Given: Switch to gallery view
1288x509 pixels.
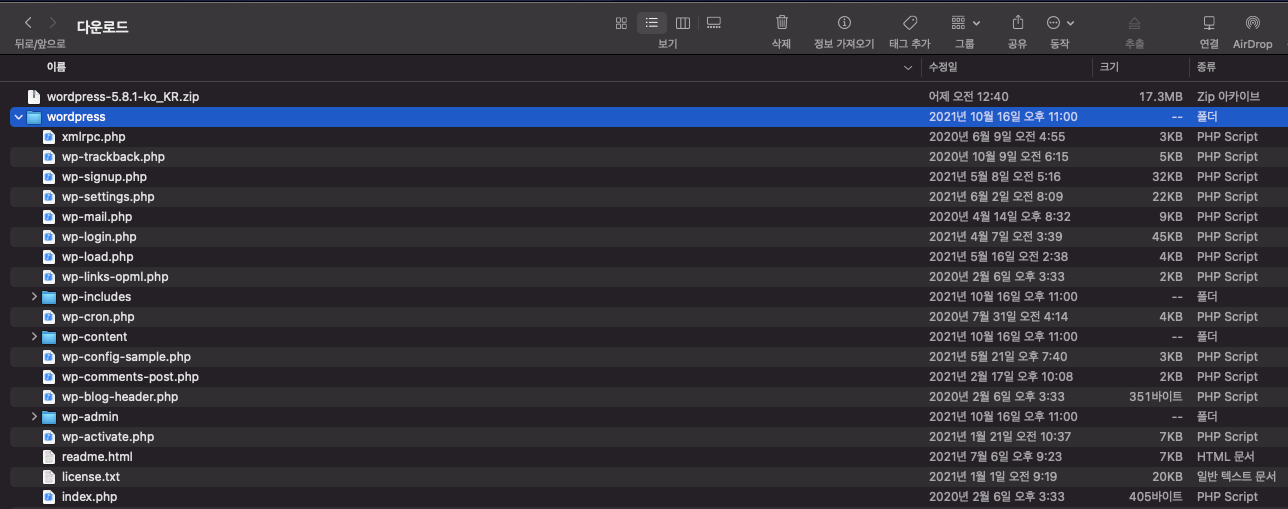Looking at the screenshot, I should [x=714, y=22].
